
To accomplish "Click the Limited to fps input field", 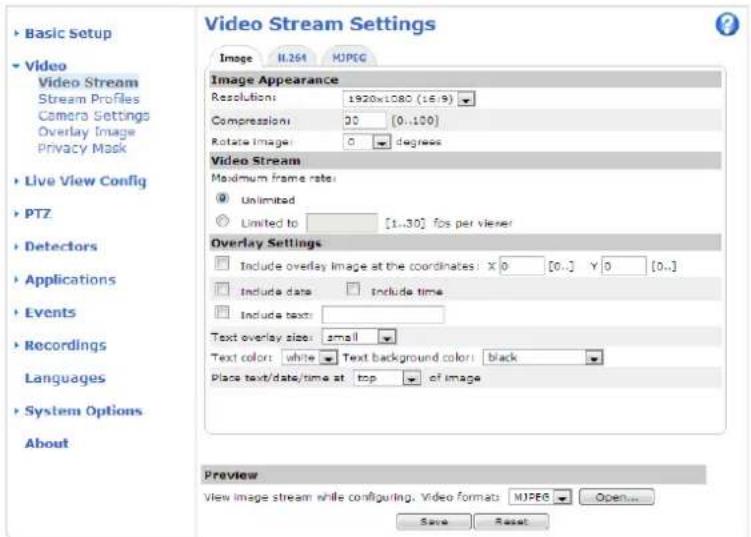I will [342, 223].
